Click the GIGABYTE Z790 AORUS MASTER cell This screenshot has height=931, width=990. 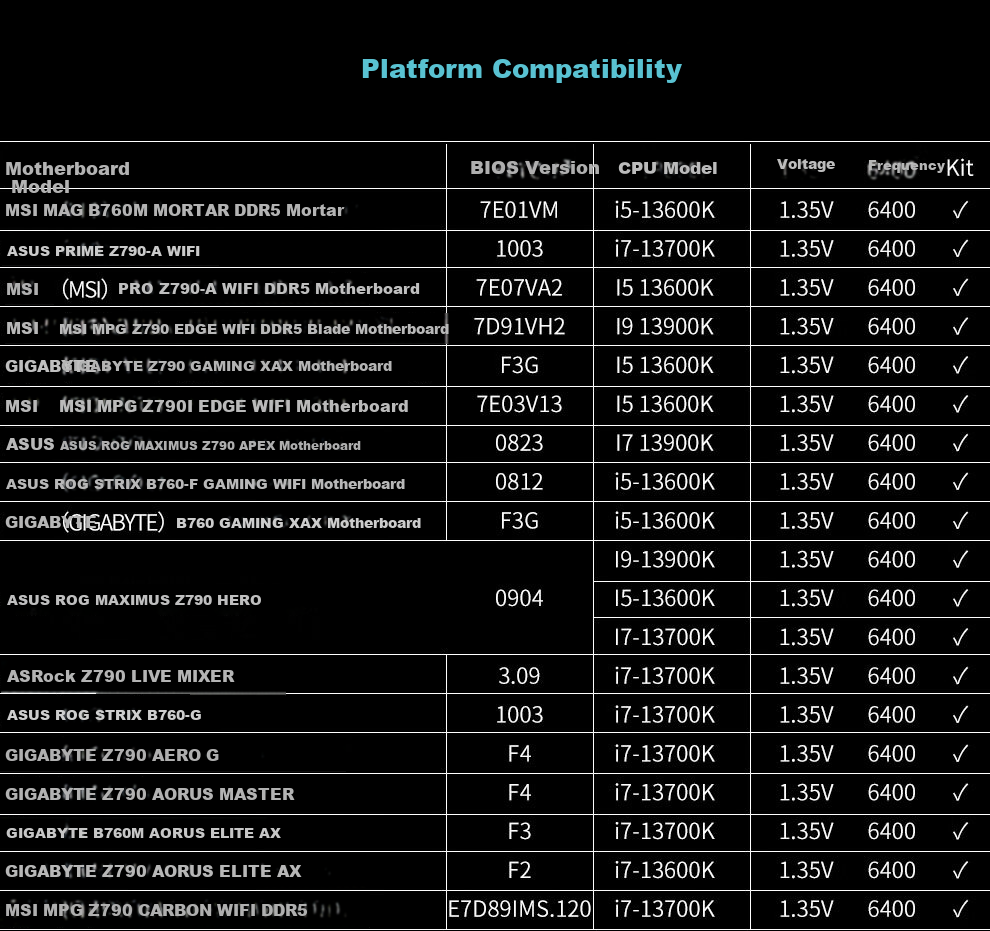[150, 794]
